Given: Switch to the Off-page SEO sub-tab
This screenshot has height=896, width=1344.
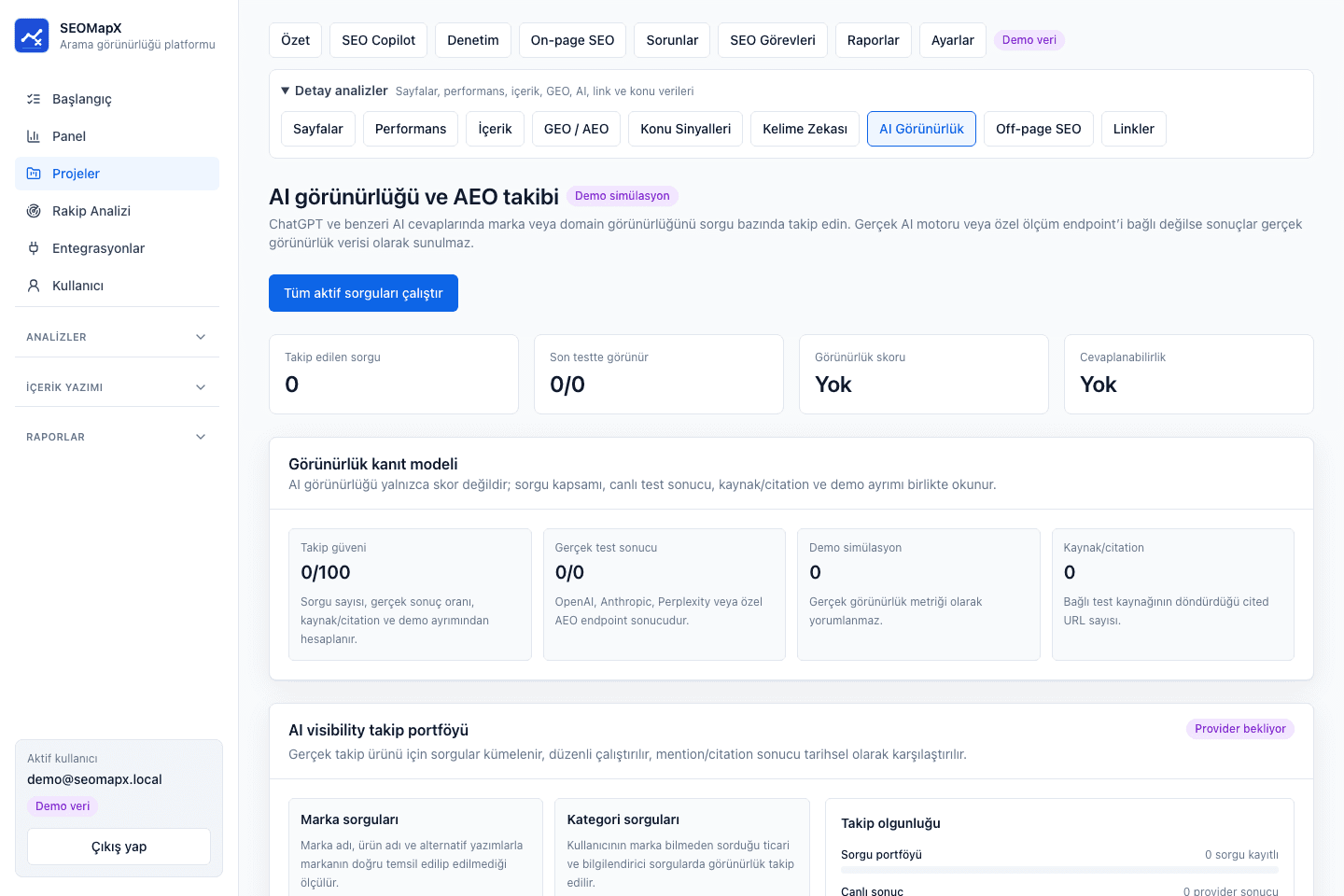Looking at the screenshot, I should click(x=1039, y=129).
